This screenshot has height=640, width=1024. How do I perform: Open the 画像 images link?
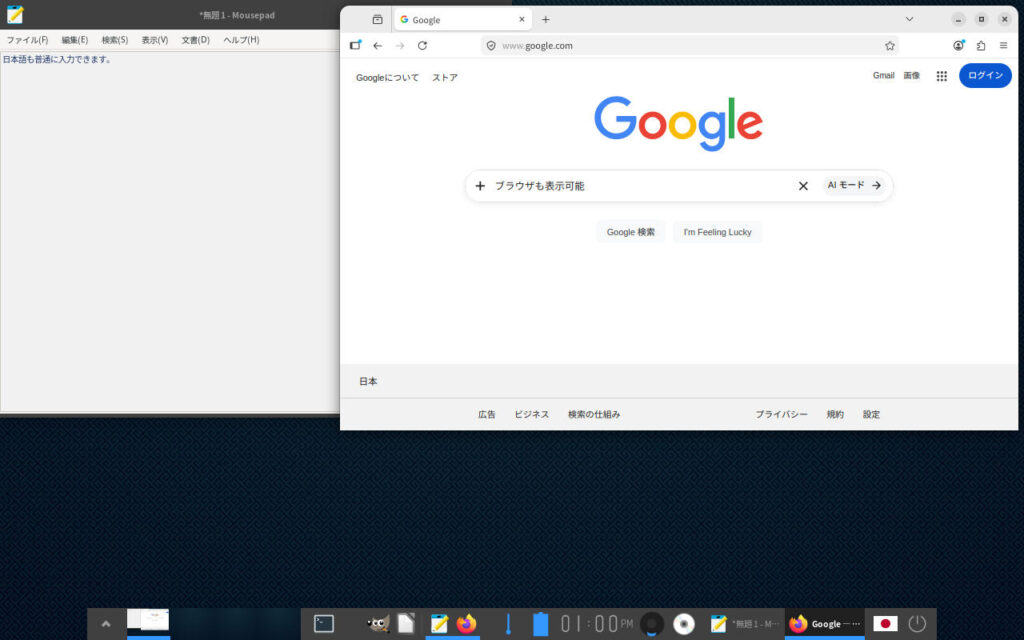click(912, 76)
